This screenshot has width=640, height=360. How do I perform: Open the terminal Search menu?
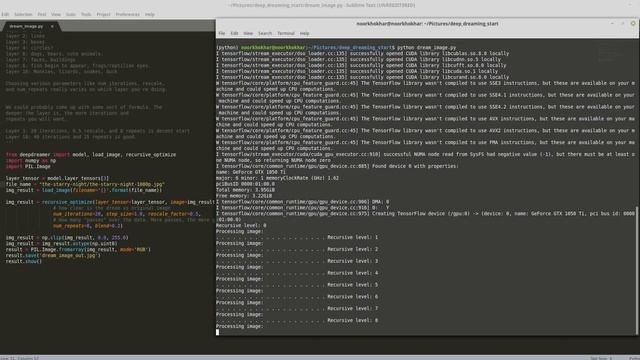pos(264,33)
